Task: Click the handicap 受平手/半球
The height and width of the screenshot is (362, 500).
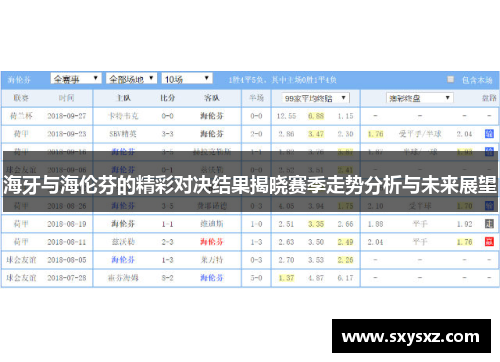Action: pos(420,134)
